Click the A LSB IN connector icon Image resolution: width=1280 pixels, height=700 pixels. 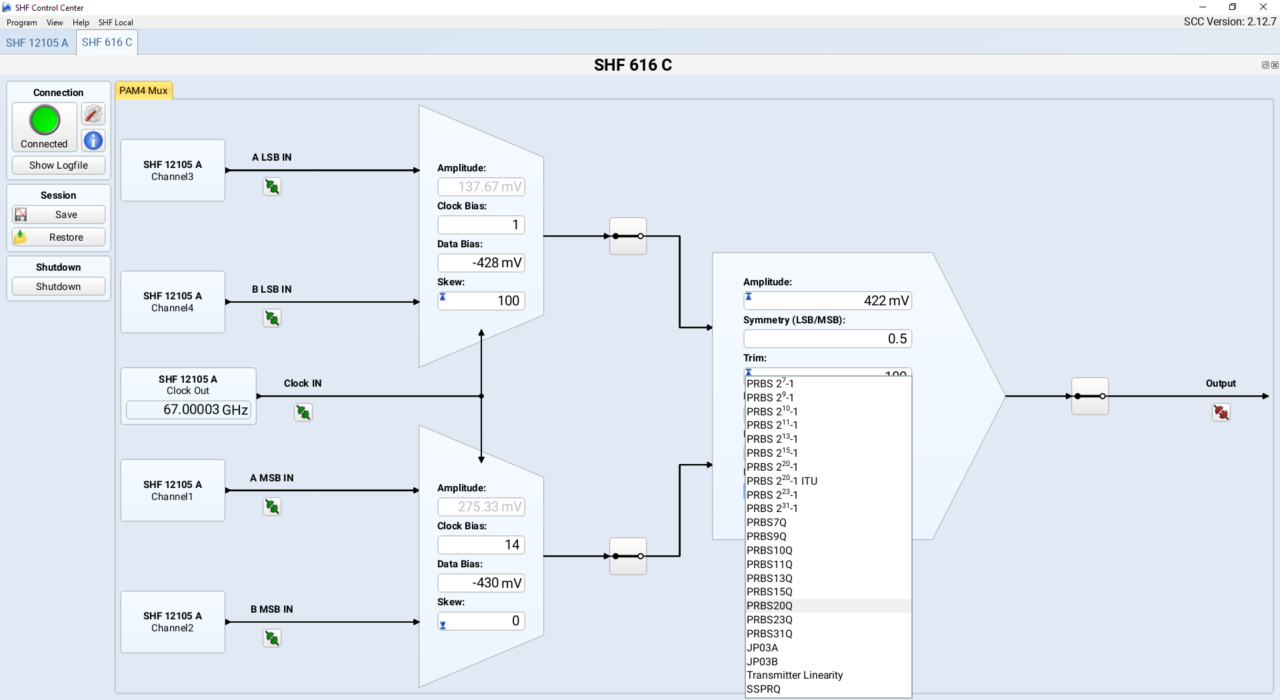(272, 186)
